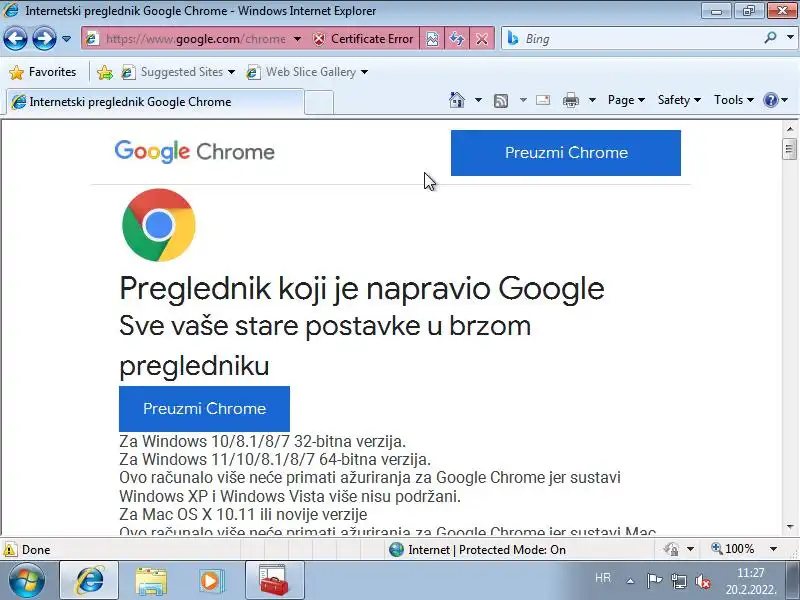
Task: Click the page scrollbar up arrow
Action: (790, 129)
